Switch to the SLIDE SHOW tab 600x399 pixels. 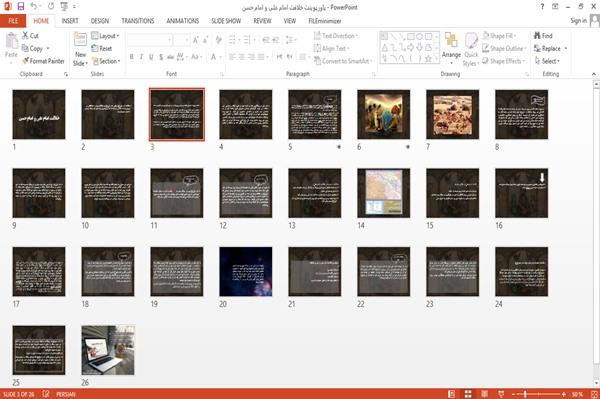pos(226,21)
